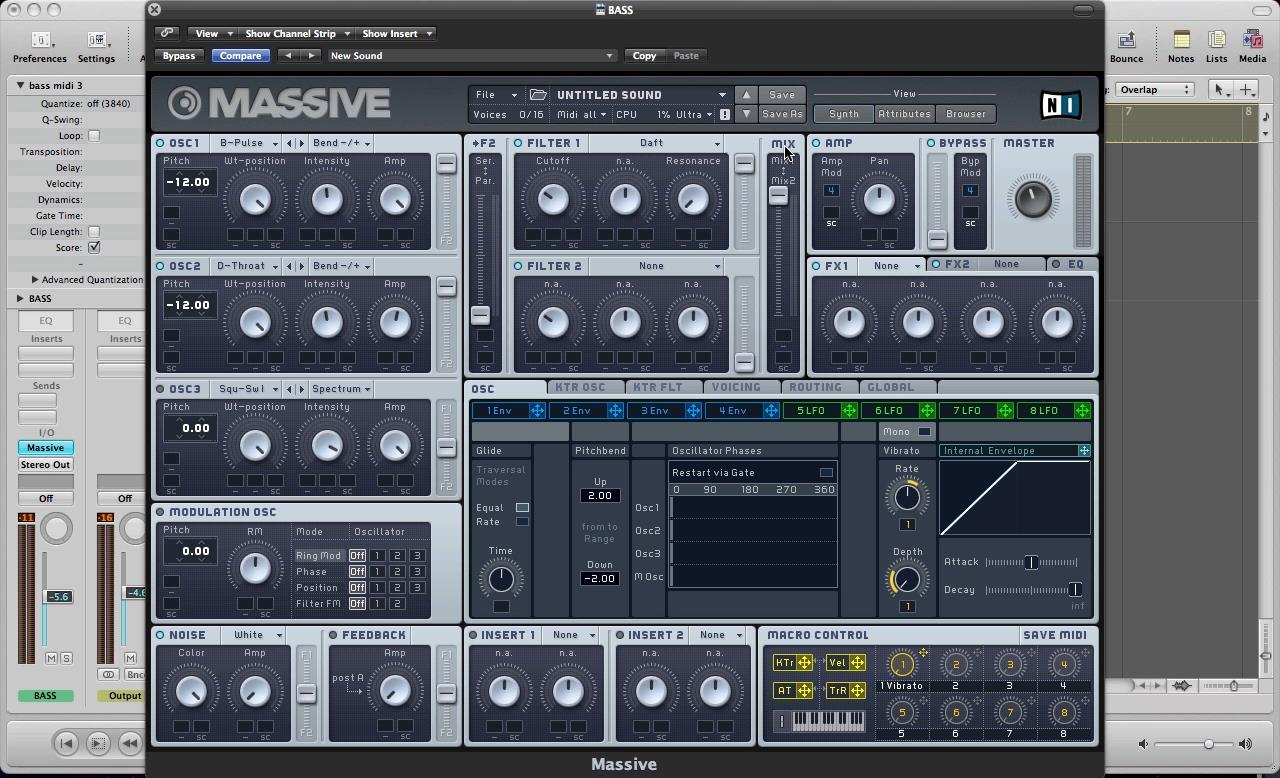Go to beginning transport button
The width and height of the screenshot is (1280, 778).
point(66,742)
